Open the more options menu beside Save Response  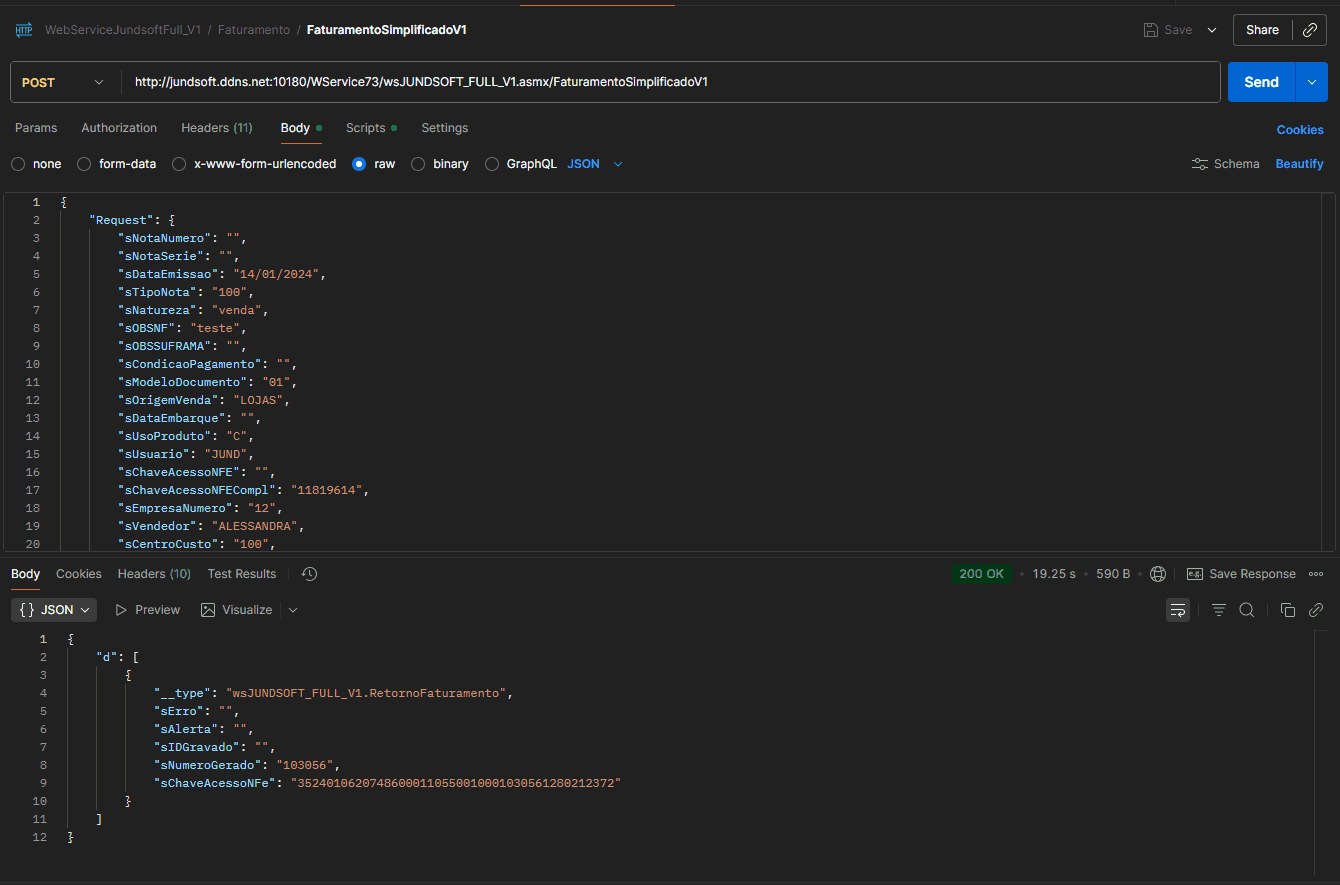1316,574
